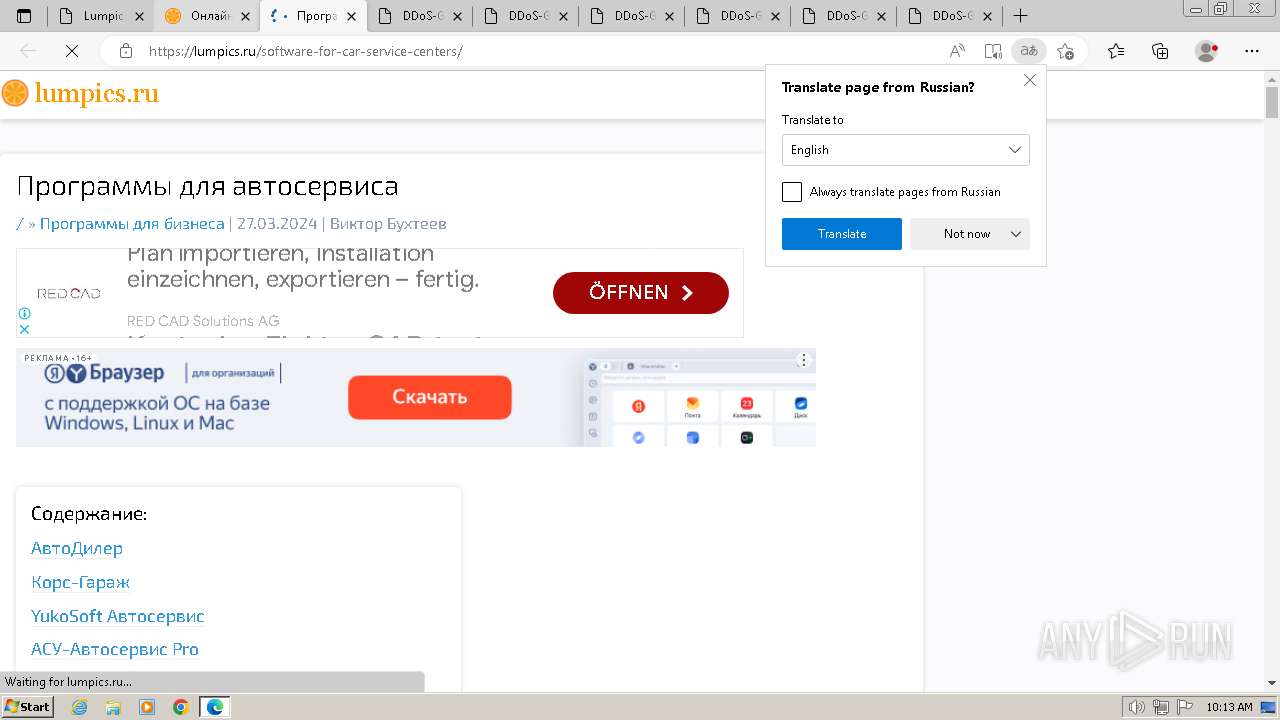The image size is (1280, 720).
Task: Launch Internet Explorer from the taskbar
Action: click(x=80, y=707)
